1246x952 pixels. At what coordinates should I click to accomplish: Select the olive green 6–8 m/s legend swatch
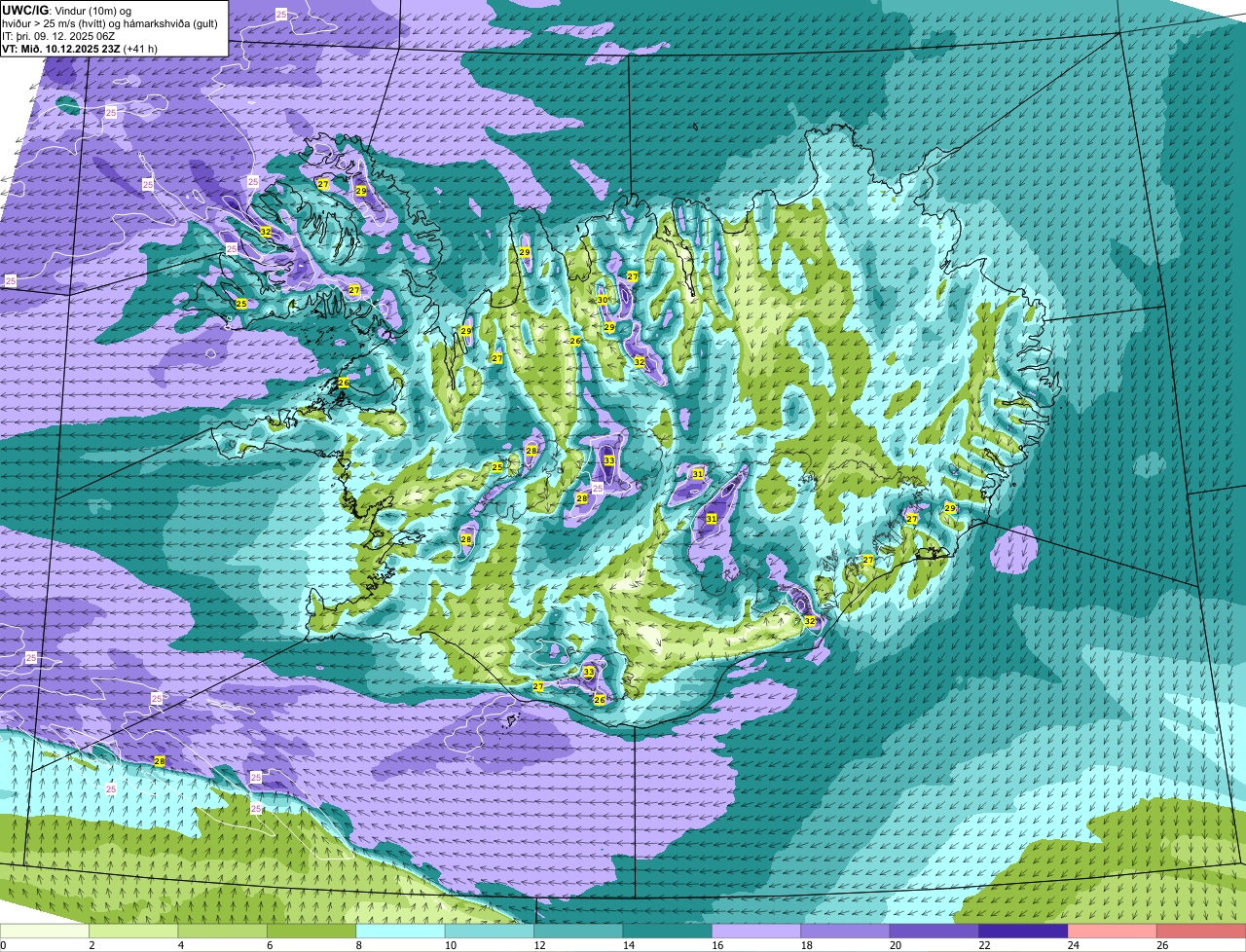pyautogui.click(x=311, y=932)
